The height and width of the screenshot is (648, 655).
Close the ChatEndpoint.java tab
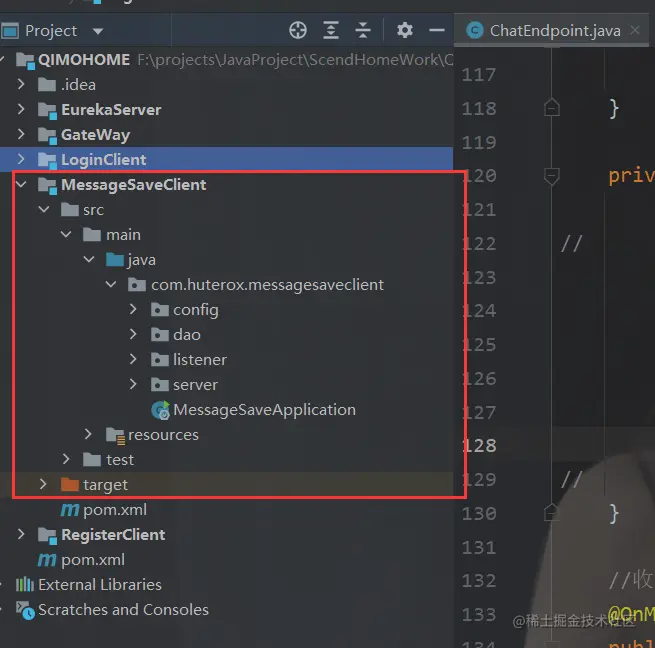[x=635, y=30]
